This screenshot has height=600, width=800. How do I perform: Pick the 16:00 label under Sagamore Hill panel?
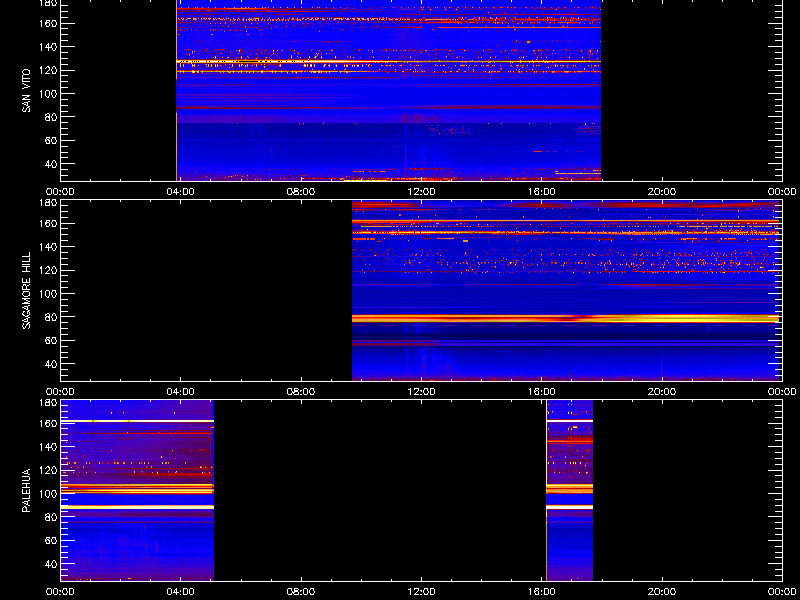[542, 392]
